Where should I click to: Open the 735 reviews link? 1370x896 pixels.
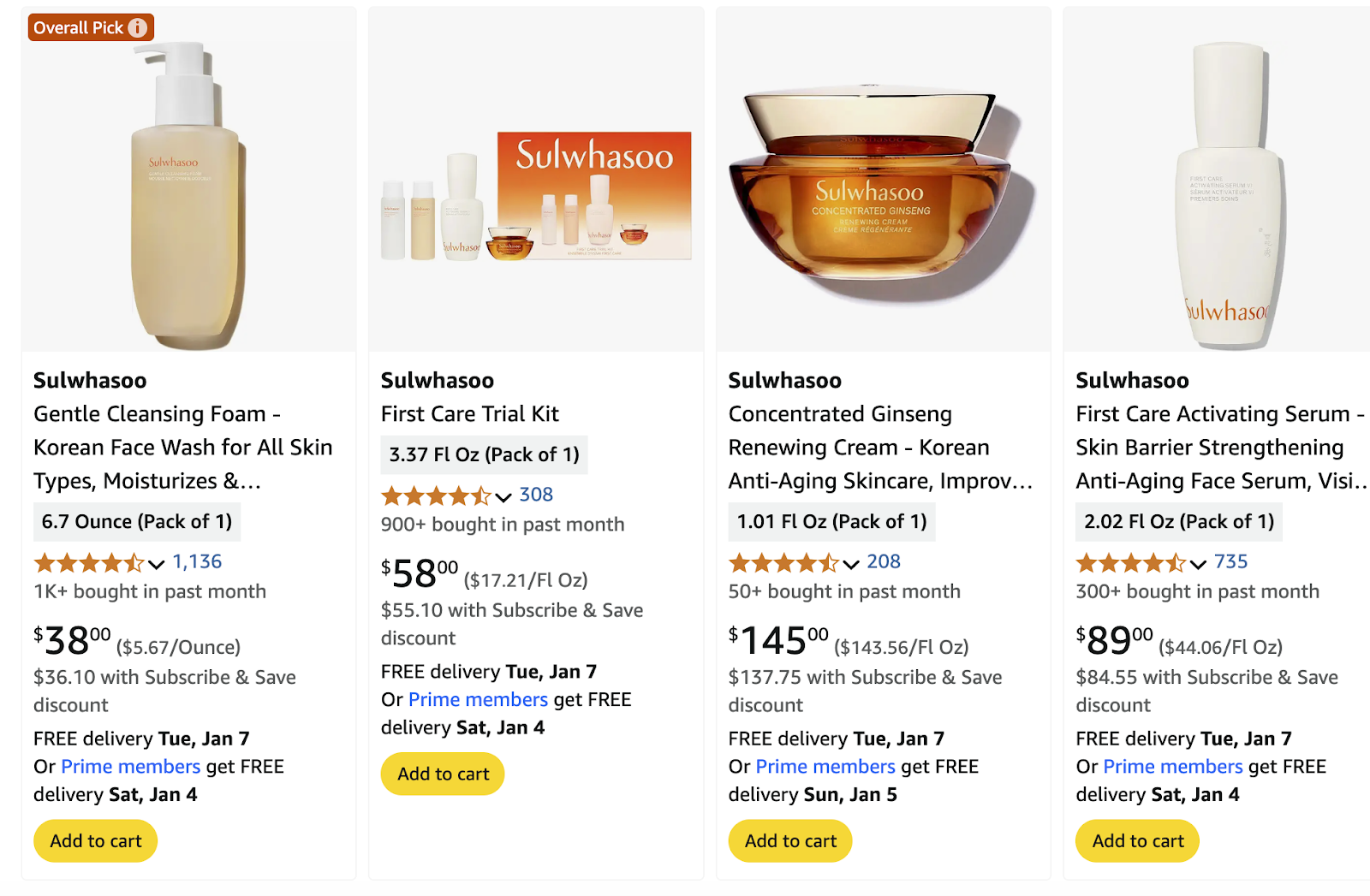(x=1230, y=562)
